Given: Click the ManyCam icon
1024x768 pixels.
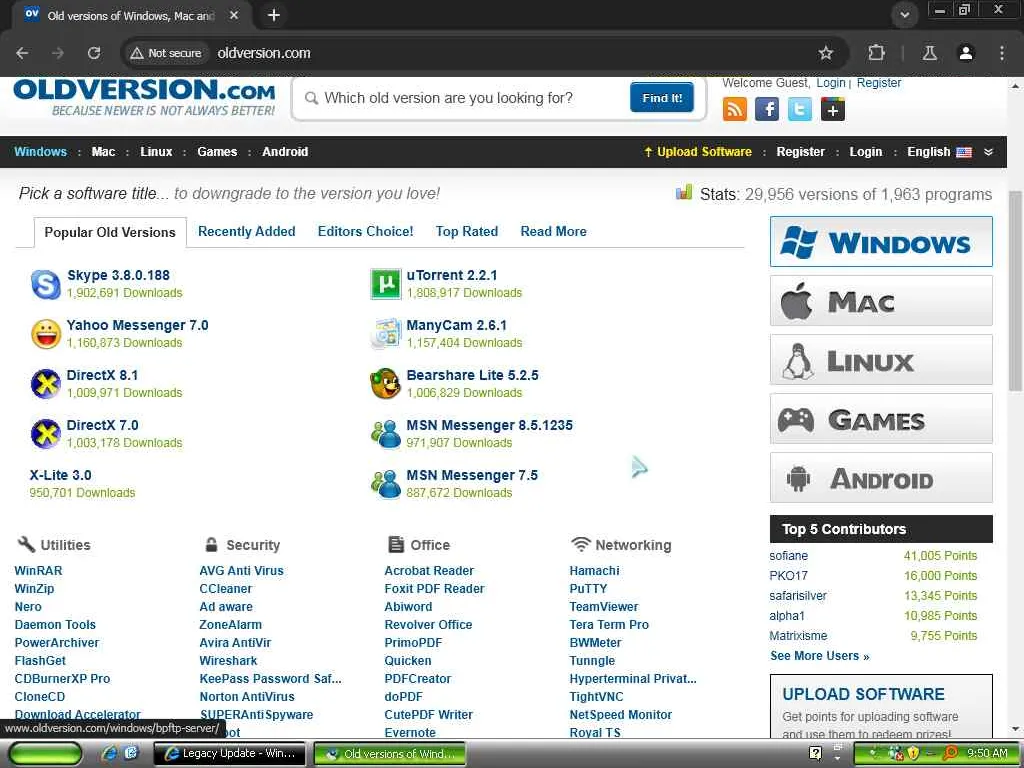Looking at the screenshot, I should (386, 334).
